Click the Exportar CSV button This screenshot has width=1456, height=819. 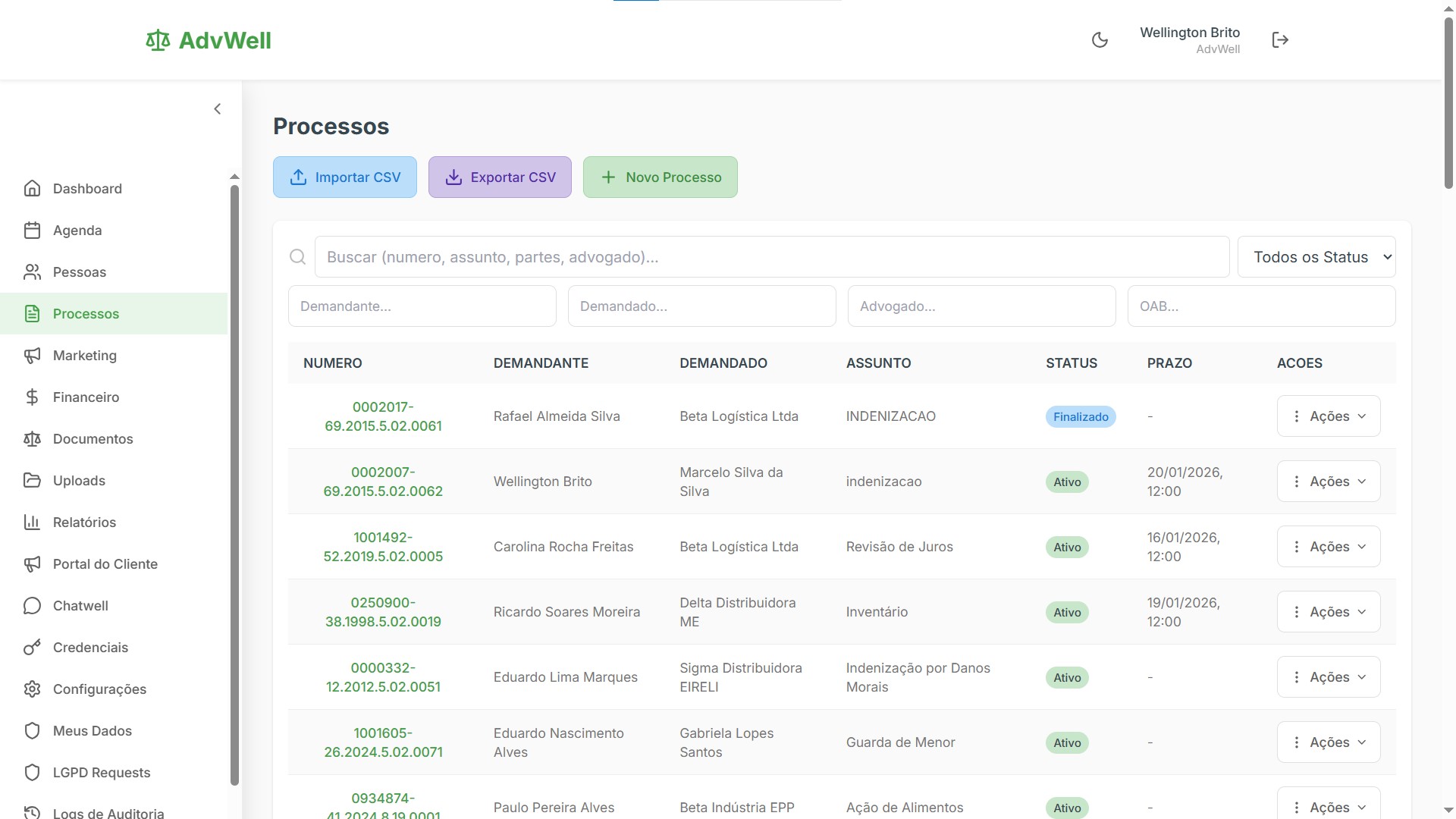coord(499,177)
